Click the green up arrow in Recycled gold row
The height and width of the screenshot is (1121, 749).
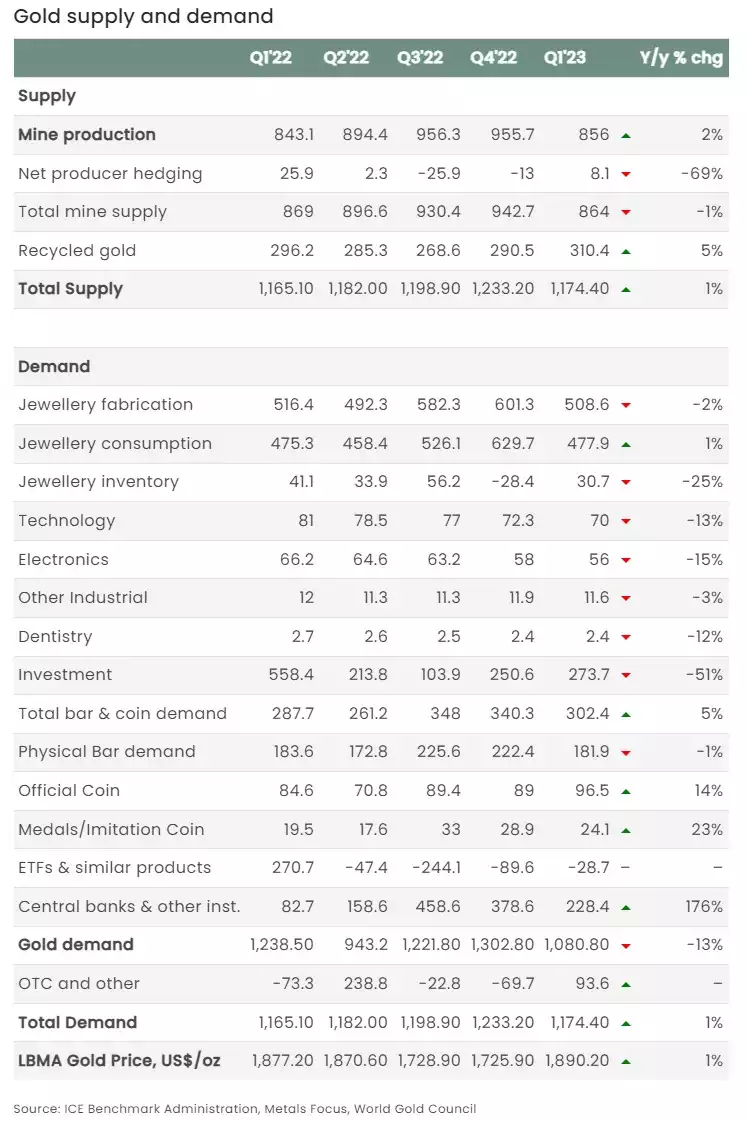click(x=626, y=251)
